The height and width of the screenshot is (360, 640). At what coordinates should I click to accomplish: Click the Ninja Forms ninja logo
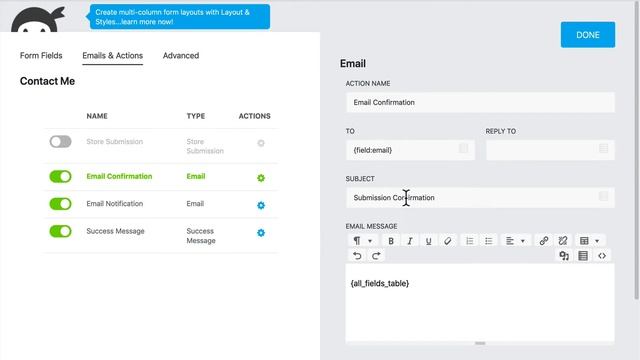tap(38, 20)
